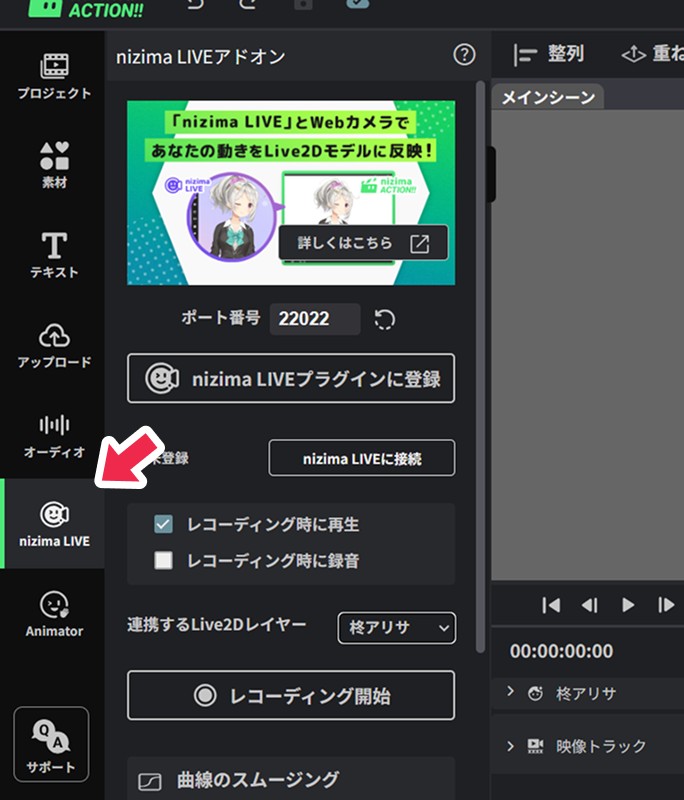
Task: Expand the 柊アリサ timeline track
Action: (510, 692)
